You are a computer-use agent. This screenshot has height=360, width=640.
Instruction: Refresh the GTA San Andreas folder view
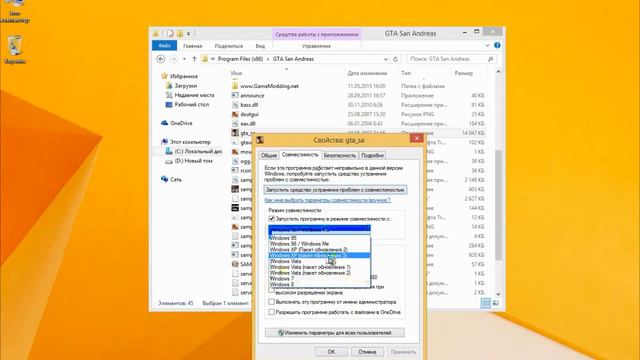click(395, 59)
